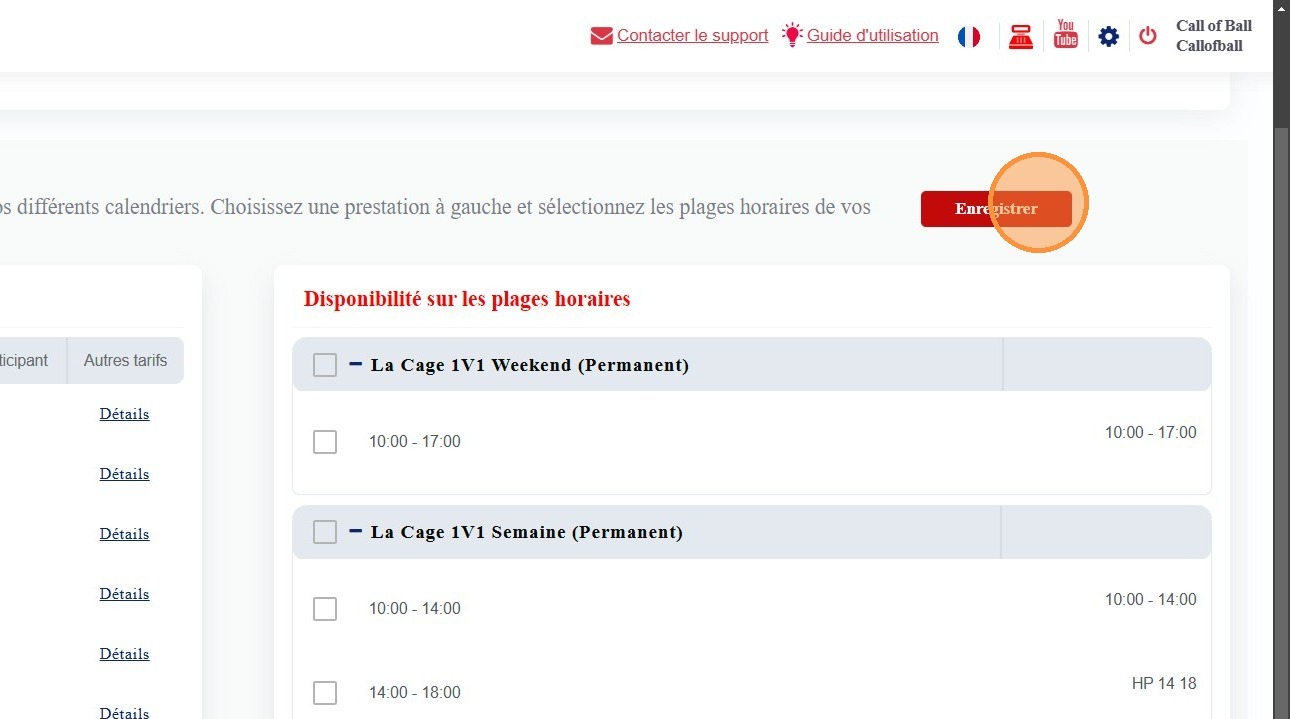
Task: Click the lightbulb icon beside Guide d'utilisation
Action: (792, 36)
